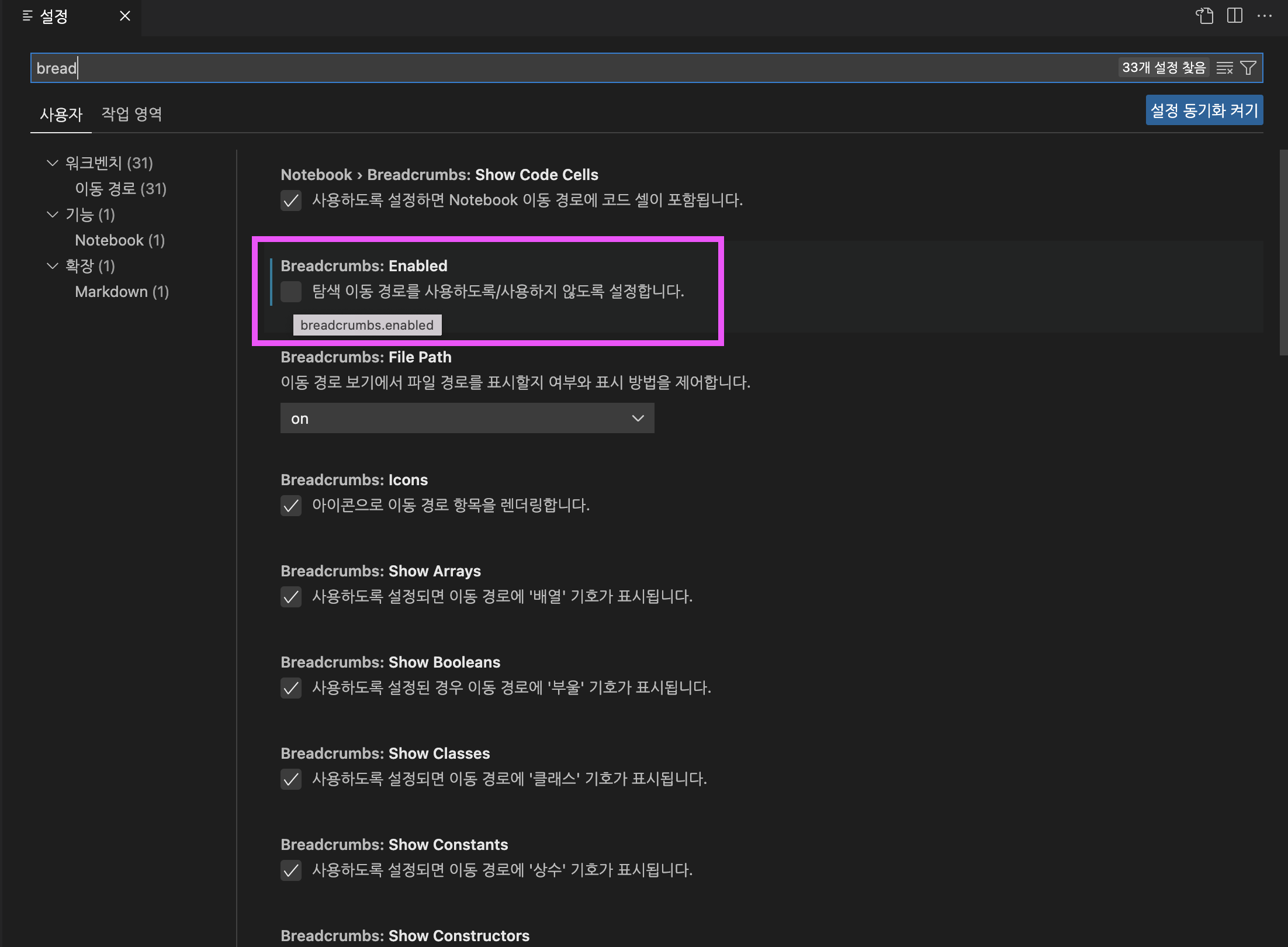Collapse the 확장 (1) section

click(x=53, y=266)
